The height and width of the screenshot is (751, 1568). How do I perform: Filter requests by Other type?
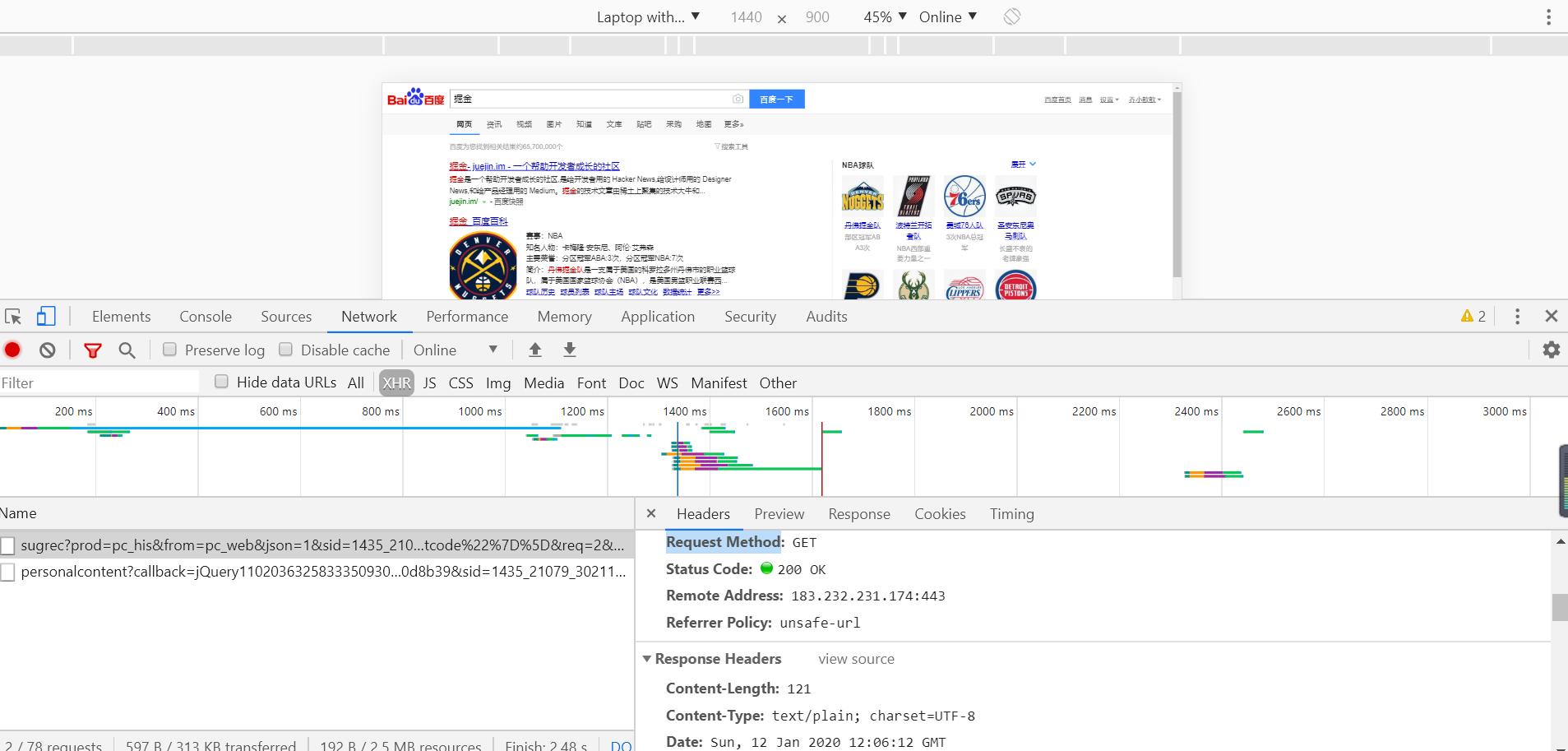(778, 382)
